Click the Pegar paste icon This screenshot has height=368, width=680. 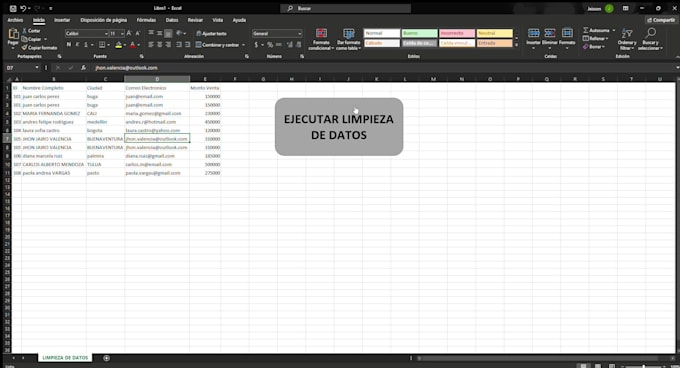(x=13, y=35)
